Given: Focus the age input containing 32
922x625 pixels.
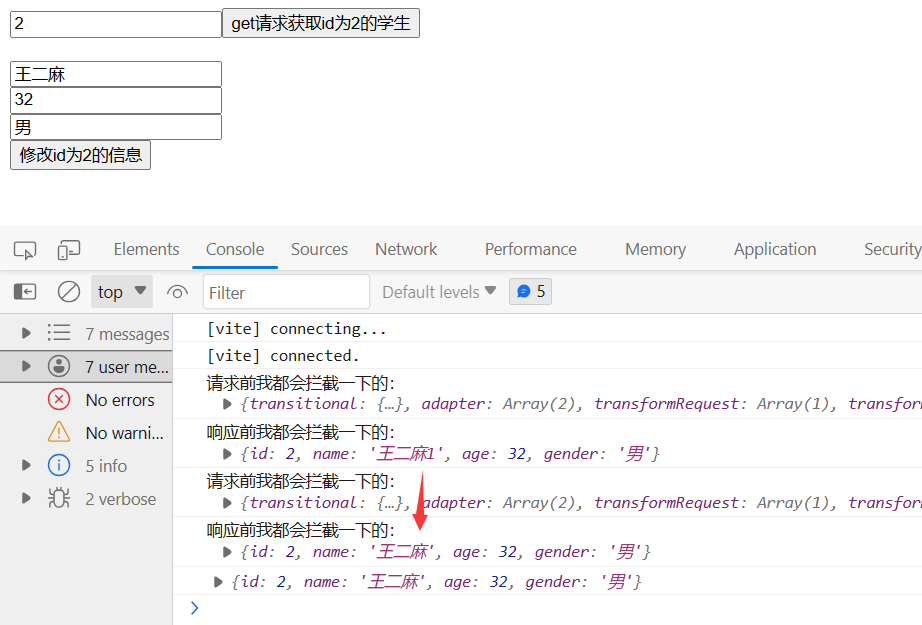Looking at the screenshot, I should click(x=116, y=100).
